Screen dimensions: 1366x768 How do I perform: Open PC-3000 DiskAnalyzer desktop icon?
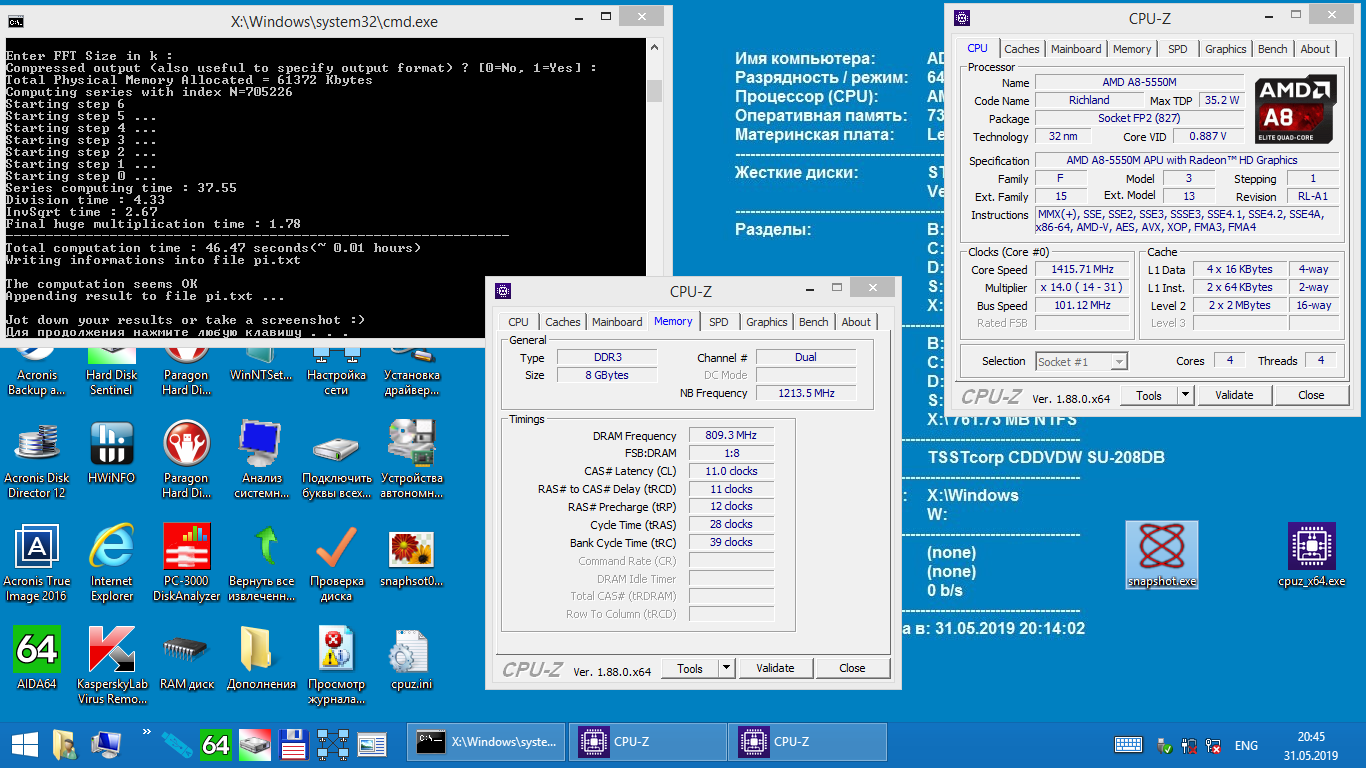187,562
